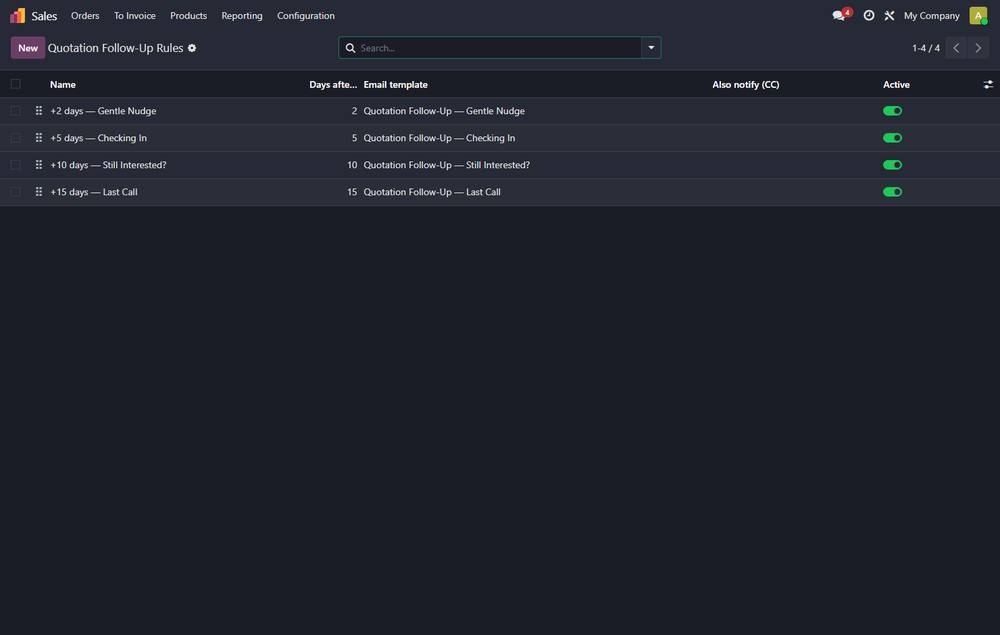Viewport: 1000px width, 635px height.
Task: Select all records header checkbox
Action: pyautogui.click(x=16, y=84)
